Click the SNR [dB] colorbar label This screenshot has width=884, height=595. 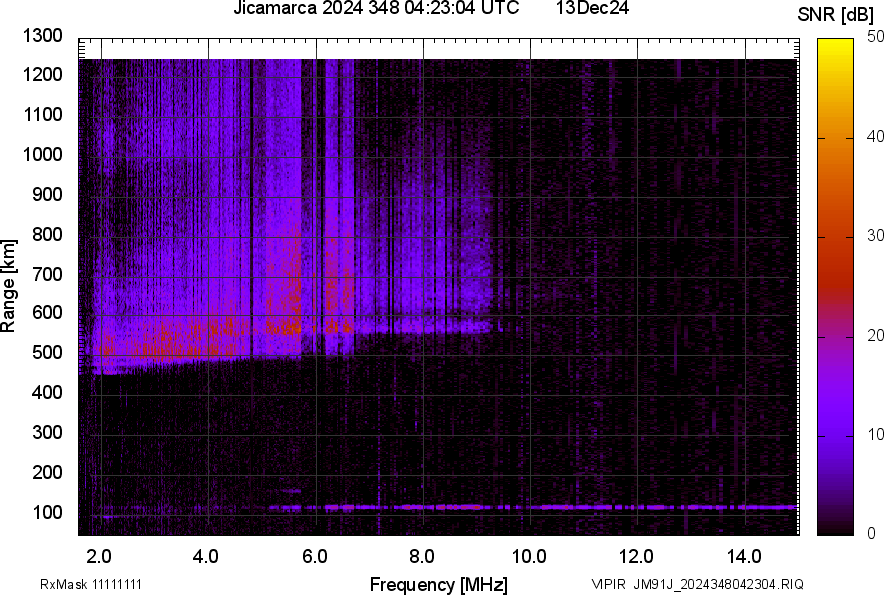(836, 15)
